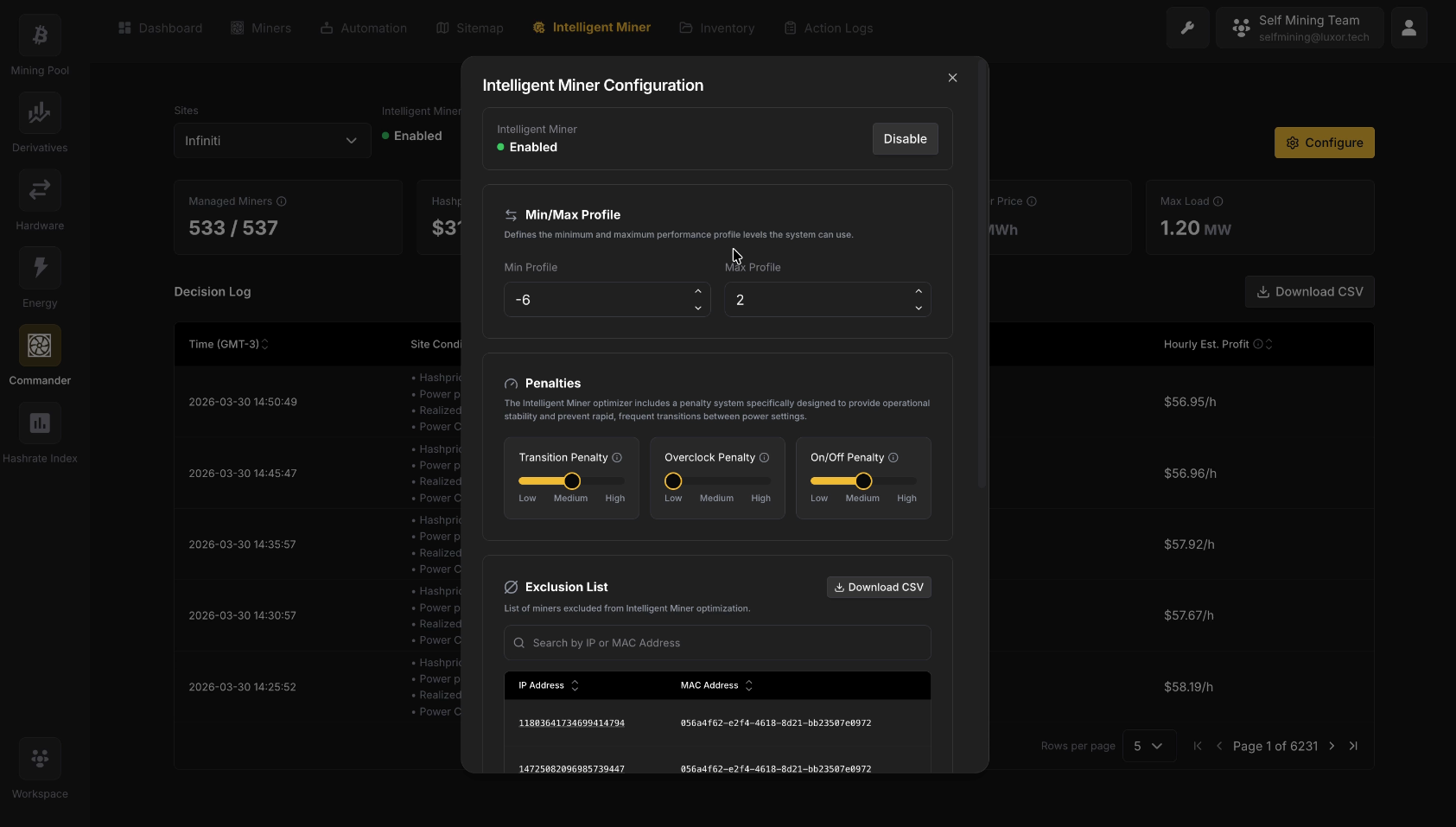Select the Workspace icon at bottom sidebar
The width and height of the screenshot is (1456, 827).
click(39, 758)
